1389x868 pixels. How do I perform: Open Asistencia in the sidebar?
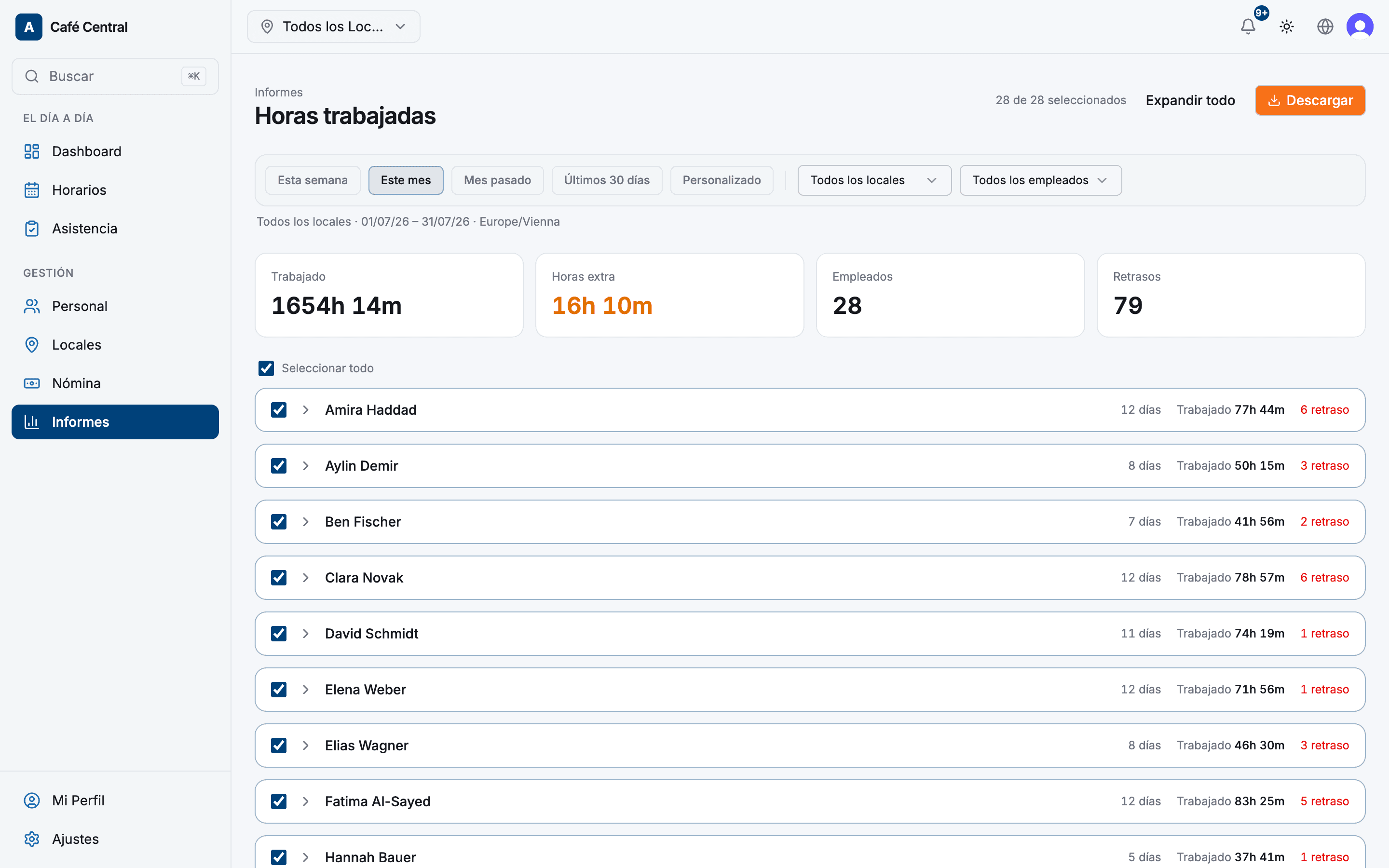coord(115,229)
